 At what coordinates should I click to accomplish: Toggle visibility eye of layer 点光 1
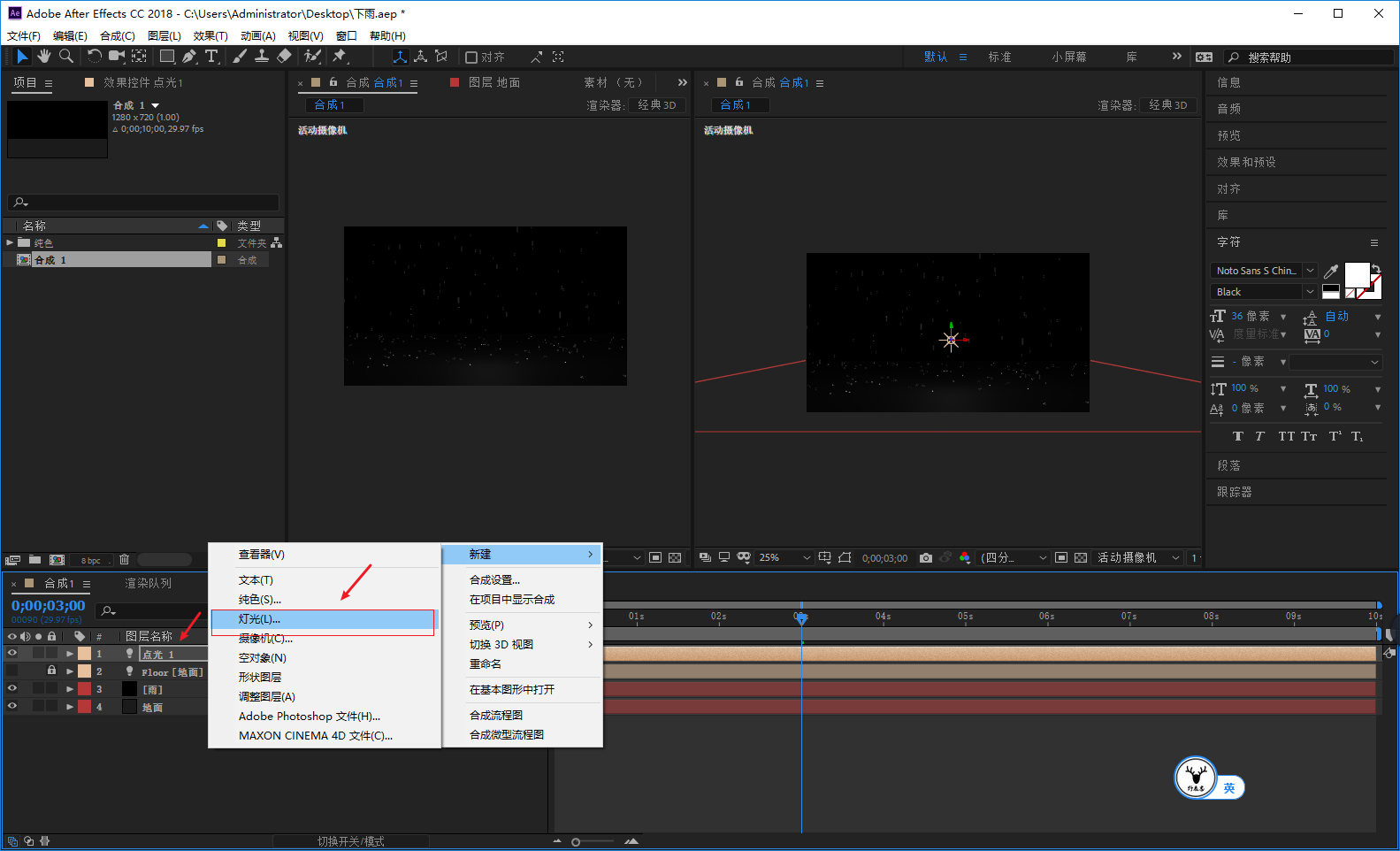point(12,654)
